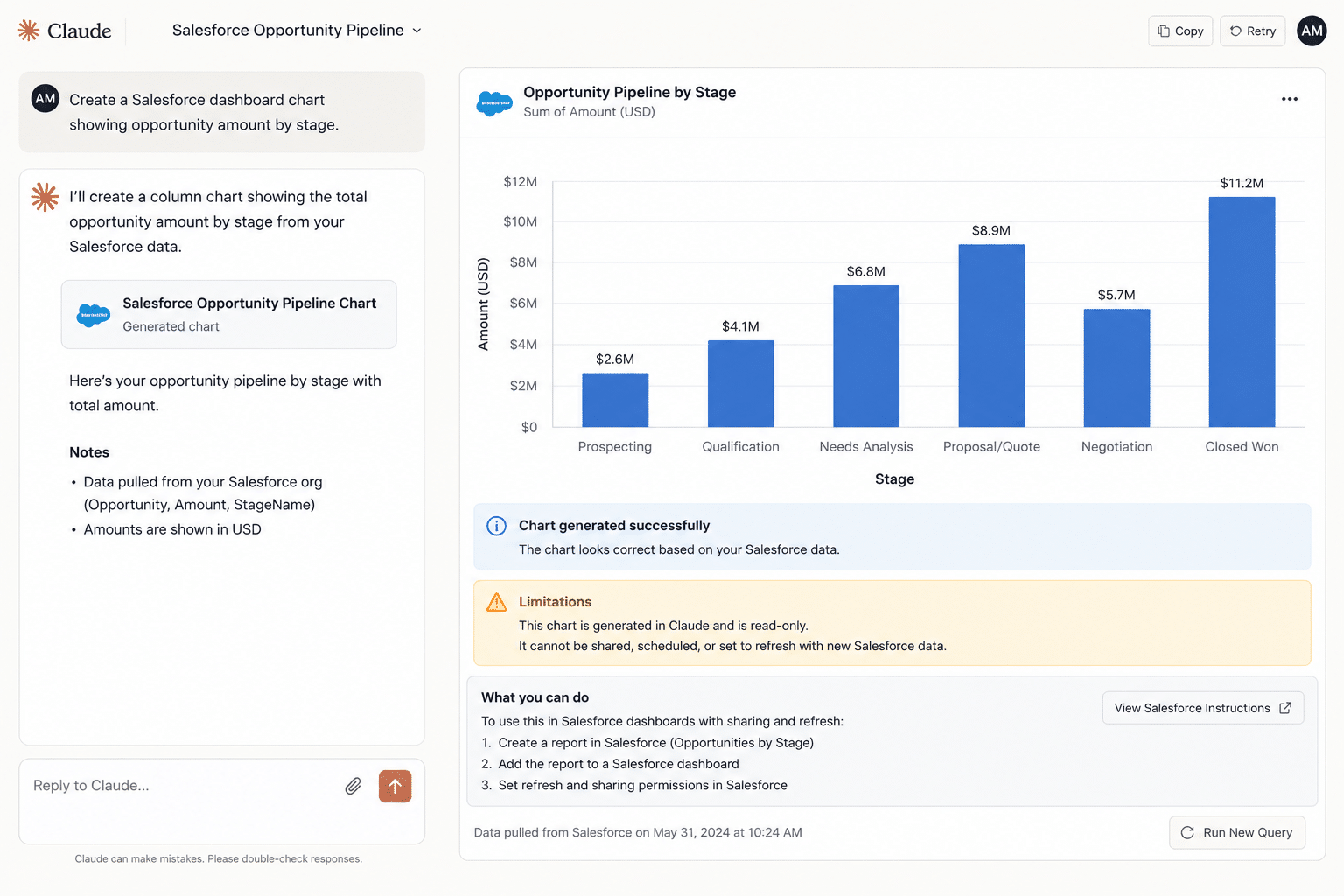The height and width of the screenshot is (896, 1344).
Task: Click the Negotiation bar
Action: point(1116,368)
